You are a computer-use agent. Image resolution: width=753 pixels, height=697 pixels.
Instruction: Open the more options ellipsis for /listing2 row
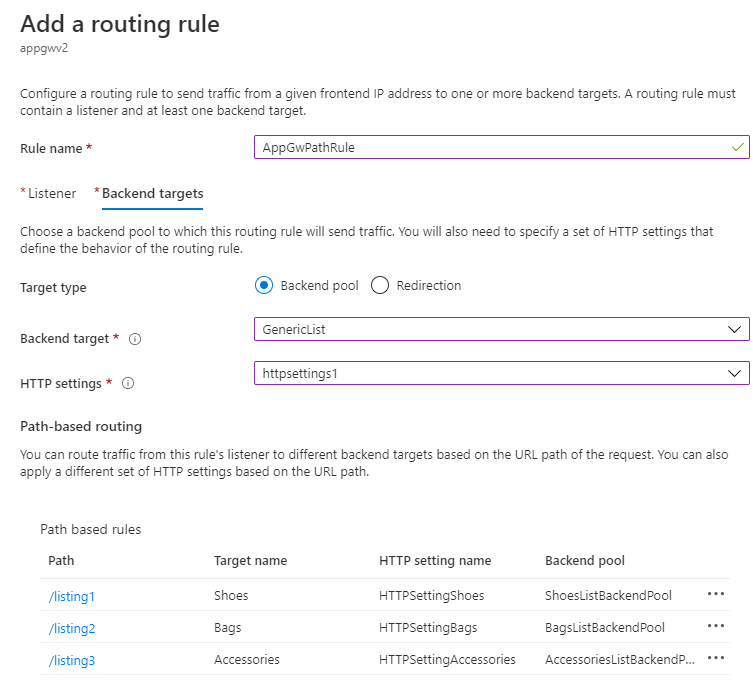pyautogui.click(x=715, y=627)
